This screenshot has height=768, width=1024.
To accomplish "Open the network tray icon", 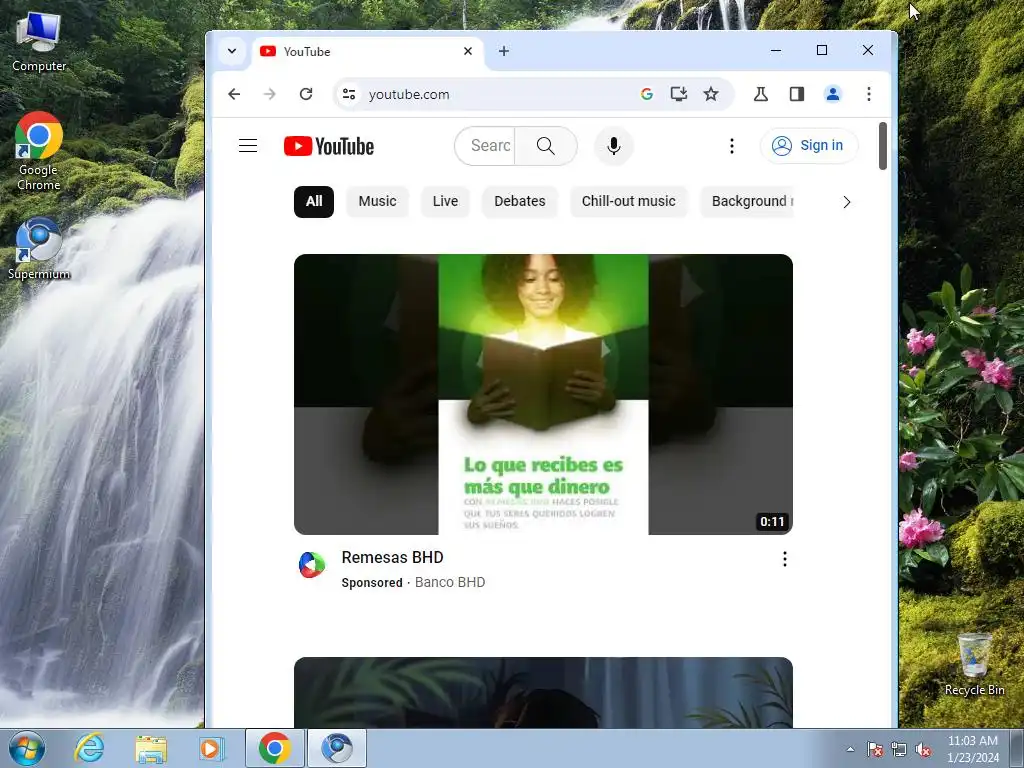I will [x=899, y=749].
